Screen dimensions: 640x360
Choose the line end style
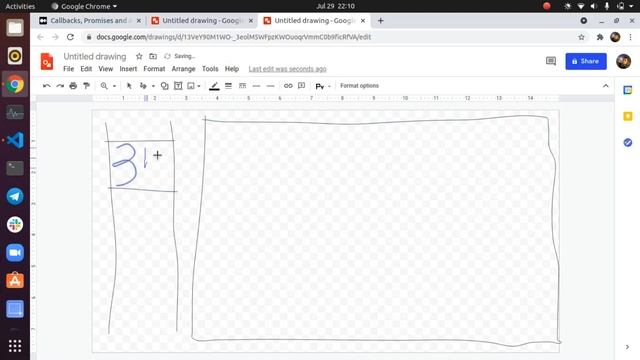point(270,86)
